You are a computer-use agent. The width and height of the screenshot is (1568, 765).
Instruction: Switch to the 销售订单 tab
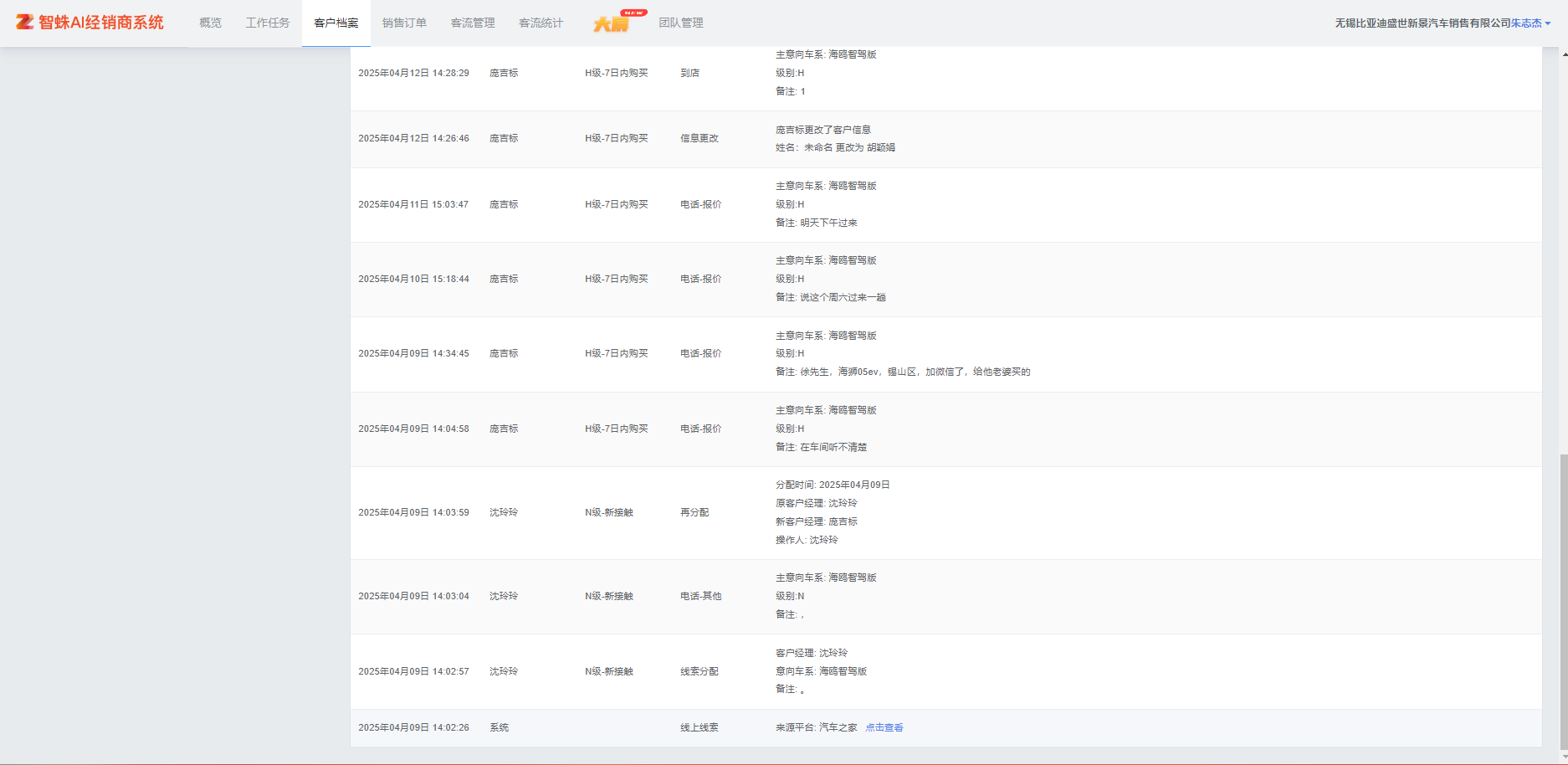point(404,23)
